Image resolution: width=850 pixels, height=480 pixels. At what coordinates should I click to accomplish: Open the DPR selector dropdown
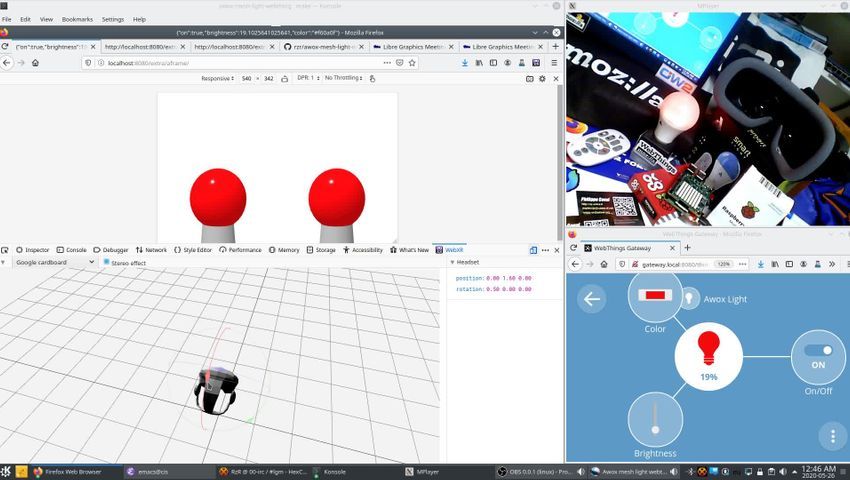coord(308,78)
